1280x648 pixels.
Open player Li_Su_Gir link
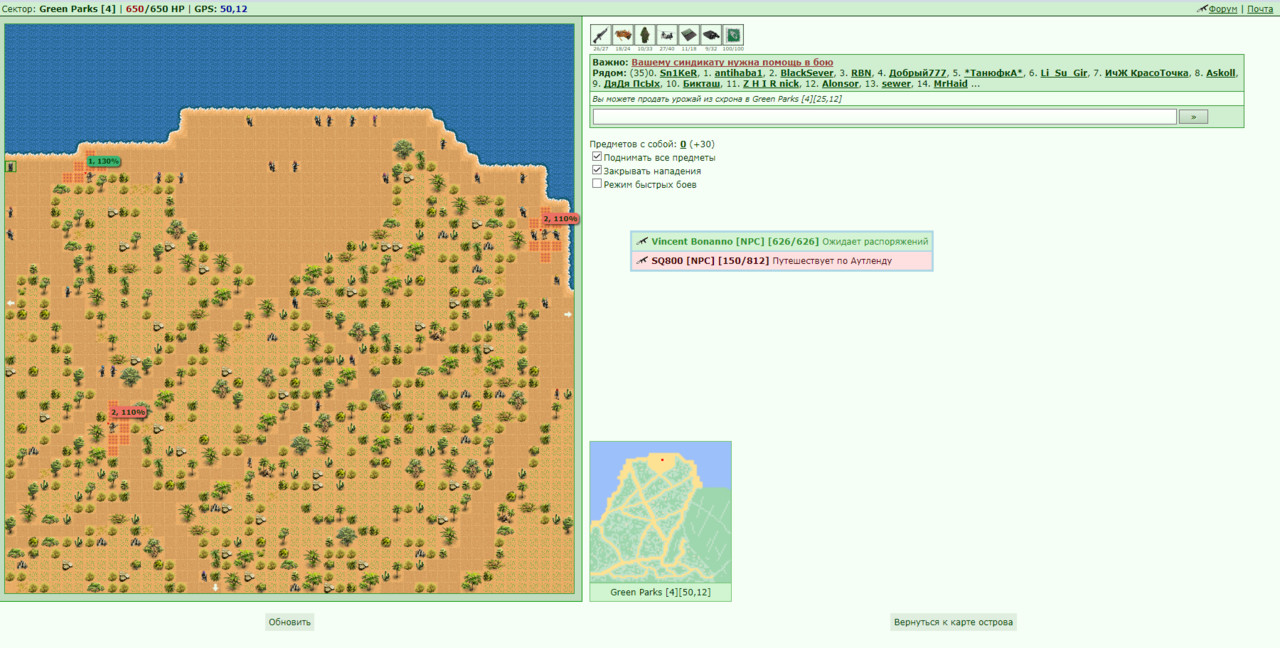1064,73
